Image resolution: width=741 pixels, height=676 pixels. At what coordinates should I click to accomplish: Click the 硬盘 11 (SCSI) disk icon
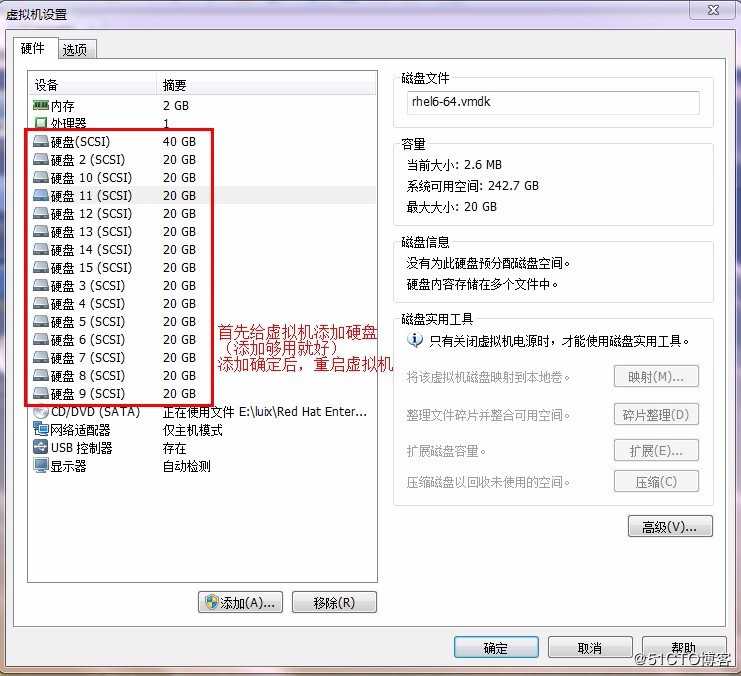tap(41, 195)
